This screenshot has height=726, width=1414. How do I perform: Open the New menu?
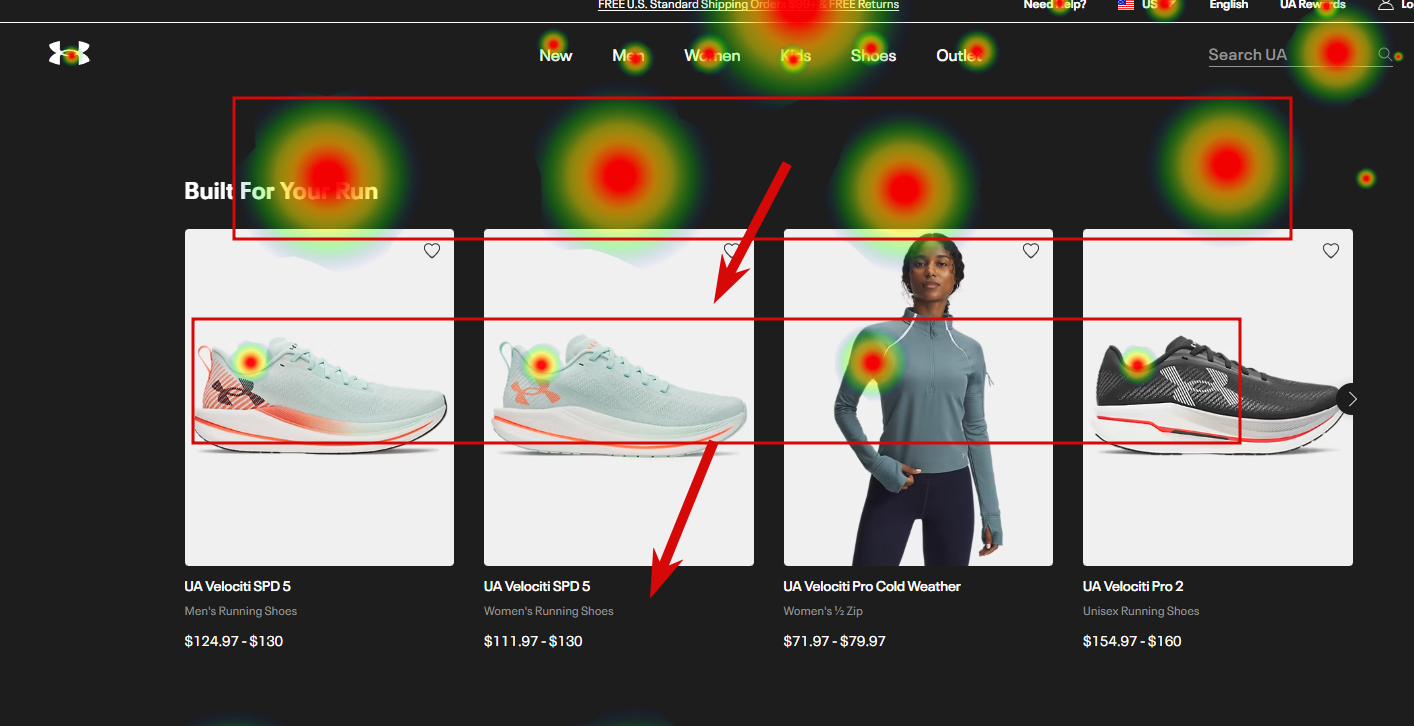pos(556,55)
